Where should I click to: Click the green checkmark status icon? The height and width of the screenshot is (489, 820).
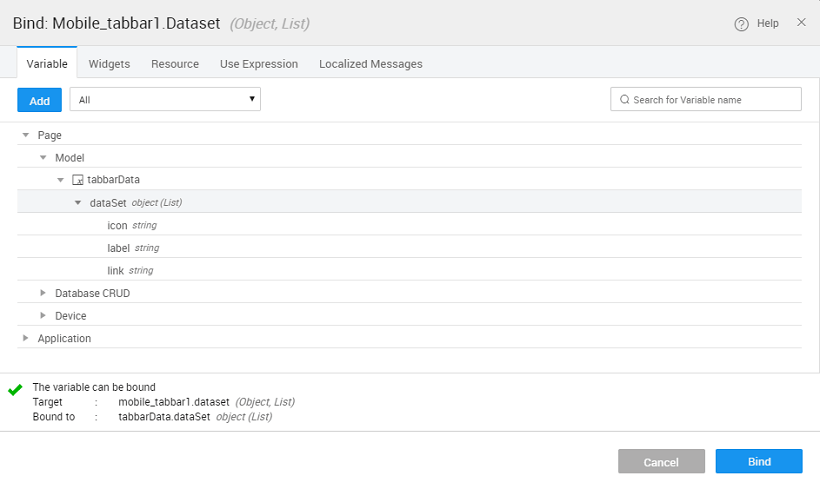[x=15, y=389]
